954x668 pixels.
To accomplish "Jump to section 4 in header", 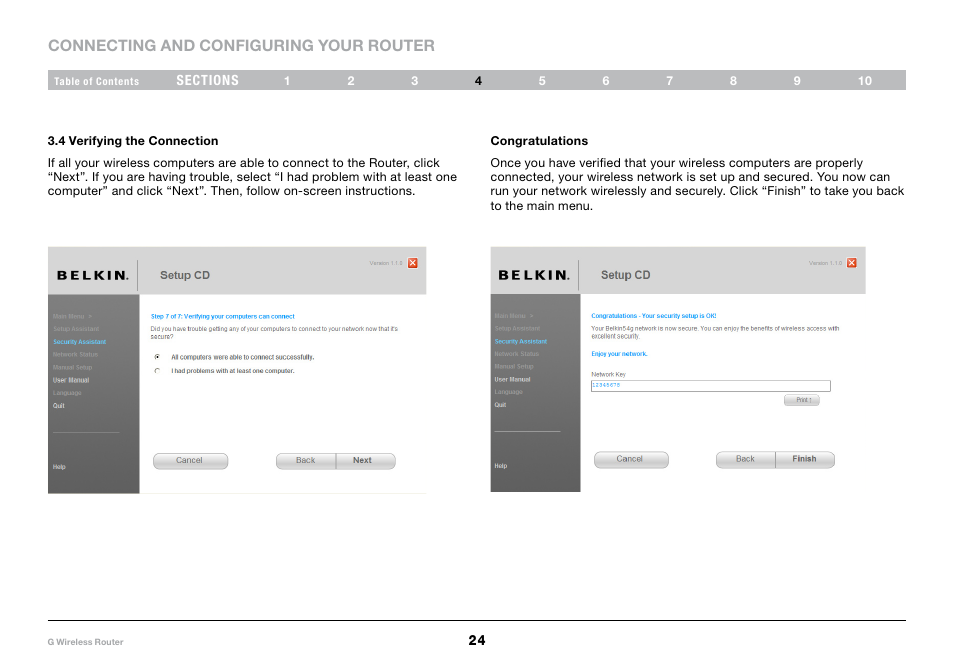I will tap(478, 81).
